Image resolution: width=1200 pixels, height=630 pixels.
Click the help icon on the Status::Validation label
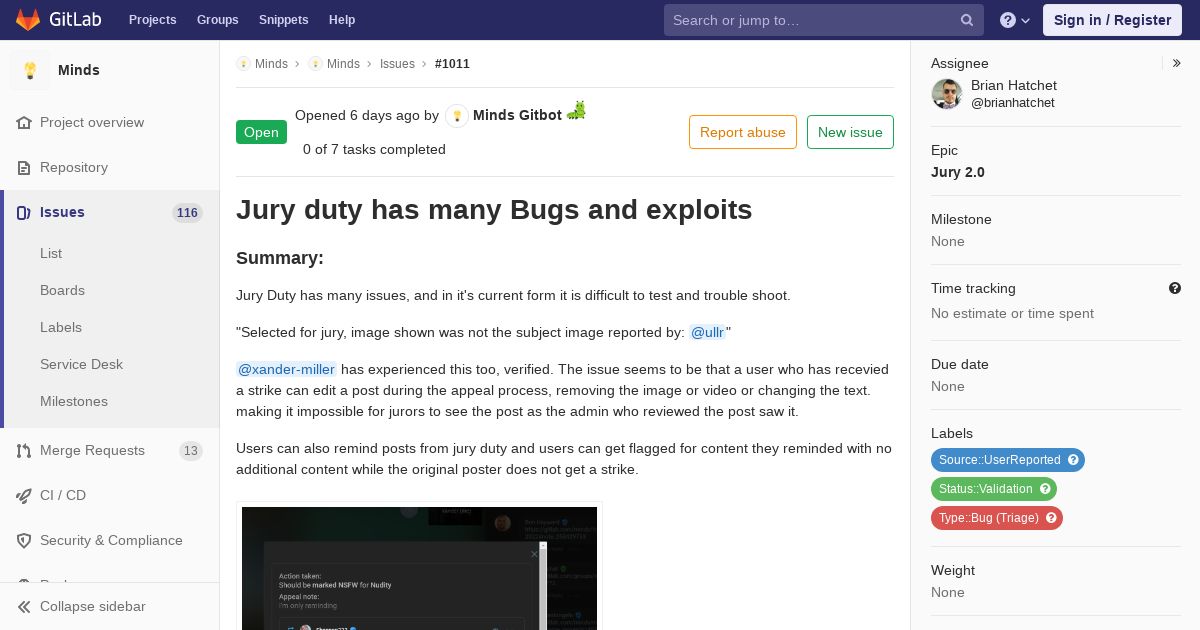[1045, 489]
